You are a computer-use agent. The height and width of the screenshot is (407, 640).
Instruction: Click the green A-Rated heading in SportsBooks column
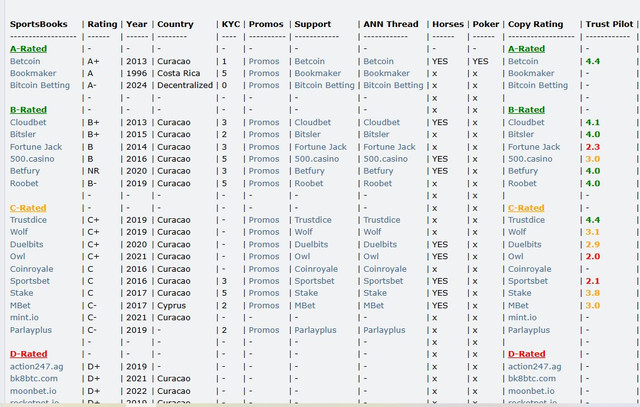coord(28,49)
